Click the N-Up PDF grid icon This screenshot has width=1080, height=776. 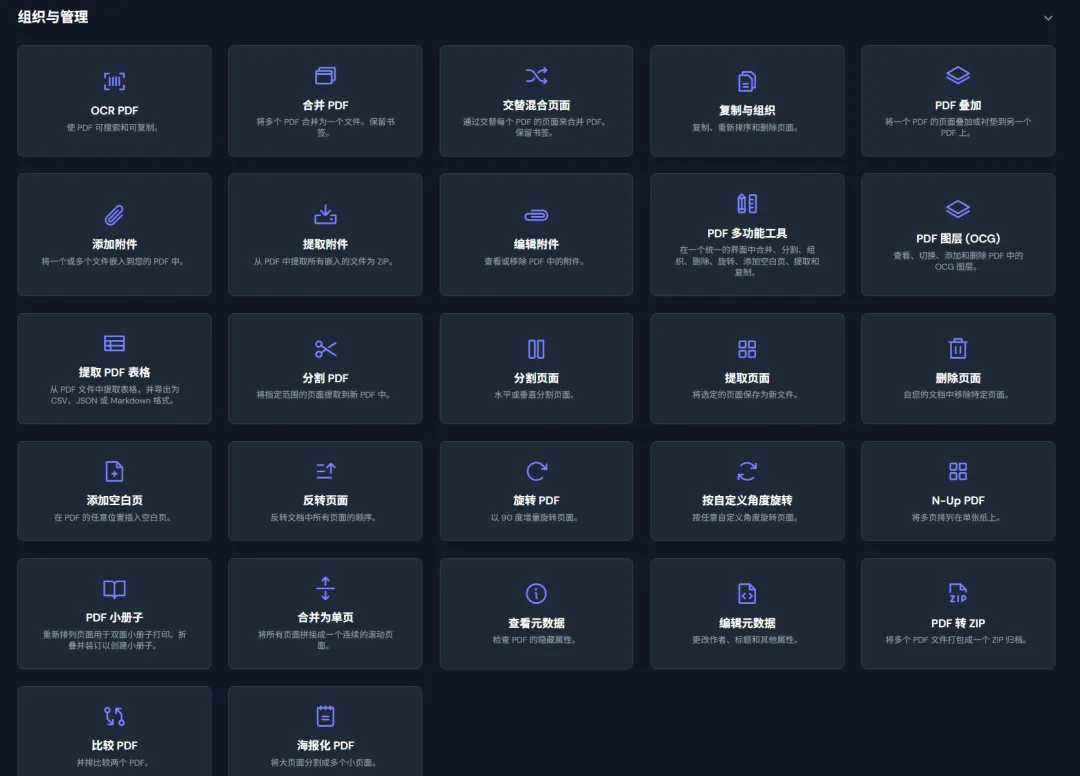[957, 471]
